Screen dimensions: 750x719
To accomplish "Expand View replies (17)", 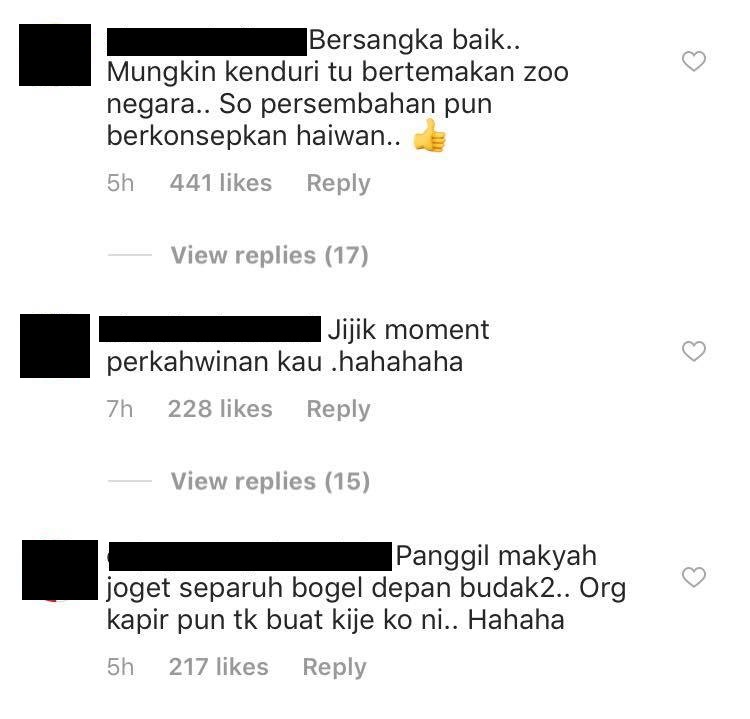I will (x=270, y=255).
